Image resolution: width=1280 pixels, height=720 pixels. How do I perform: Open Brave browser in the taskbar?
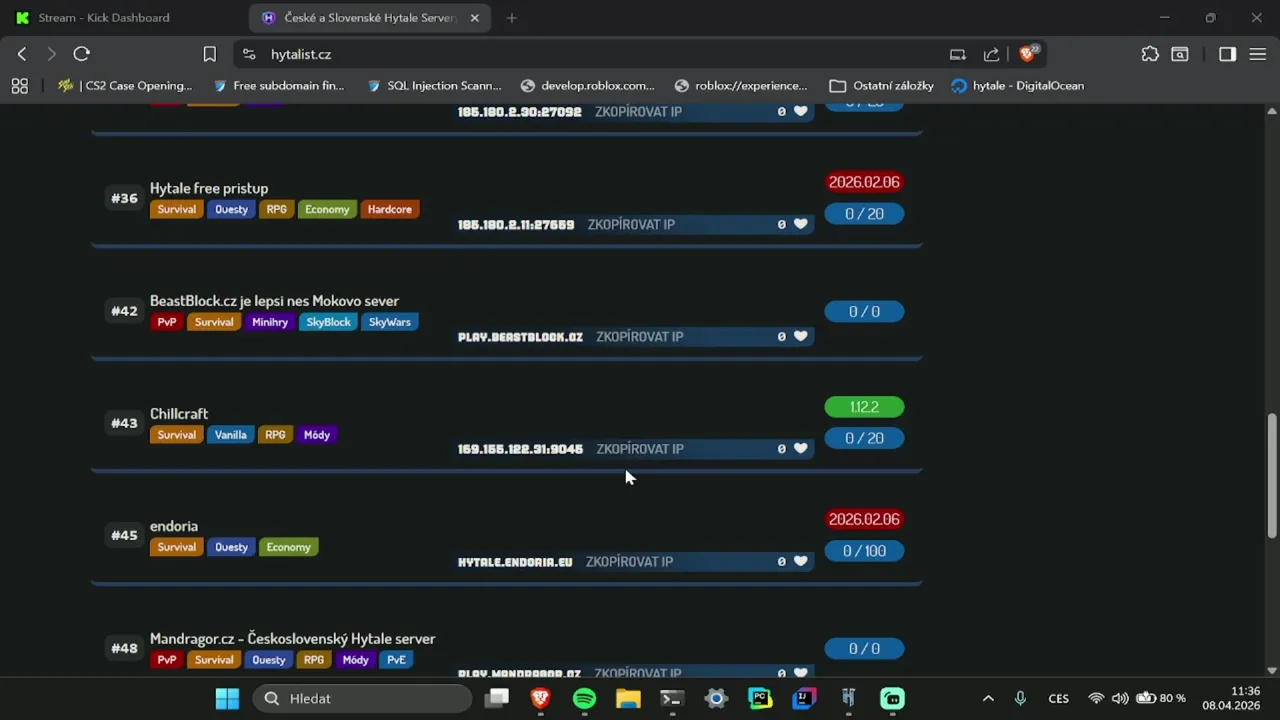tap(541, 698)
